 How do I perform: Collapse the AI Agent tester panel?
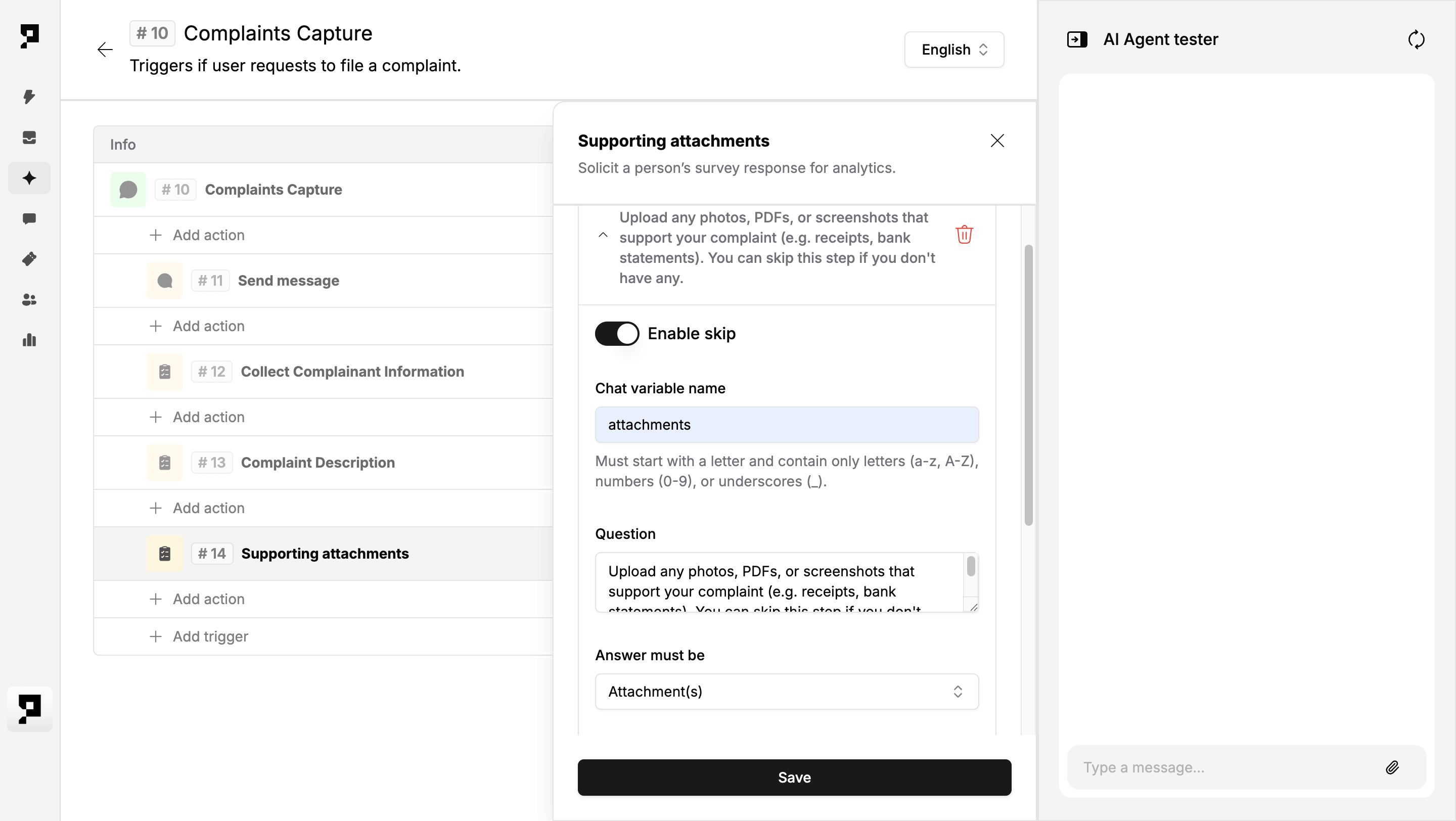click(1077, 39)
